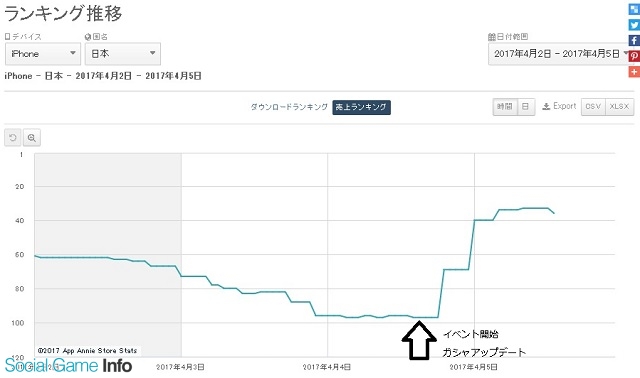Toggle the 日 daily view button
This screenshot has width=640, height=378.
coord(526,107)
